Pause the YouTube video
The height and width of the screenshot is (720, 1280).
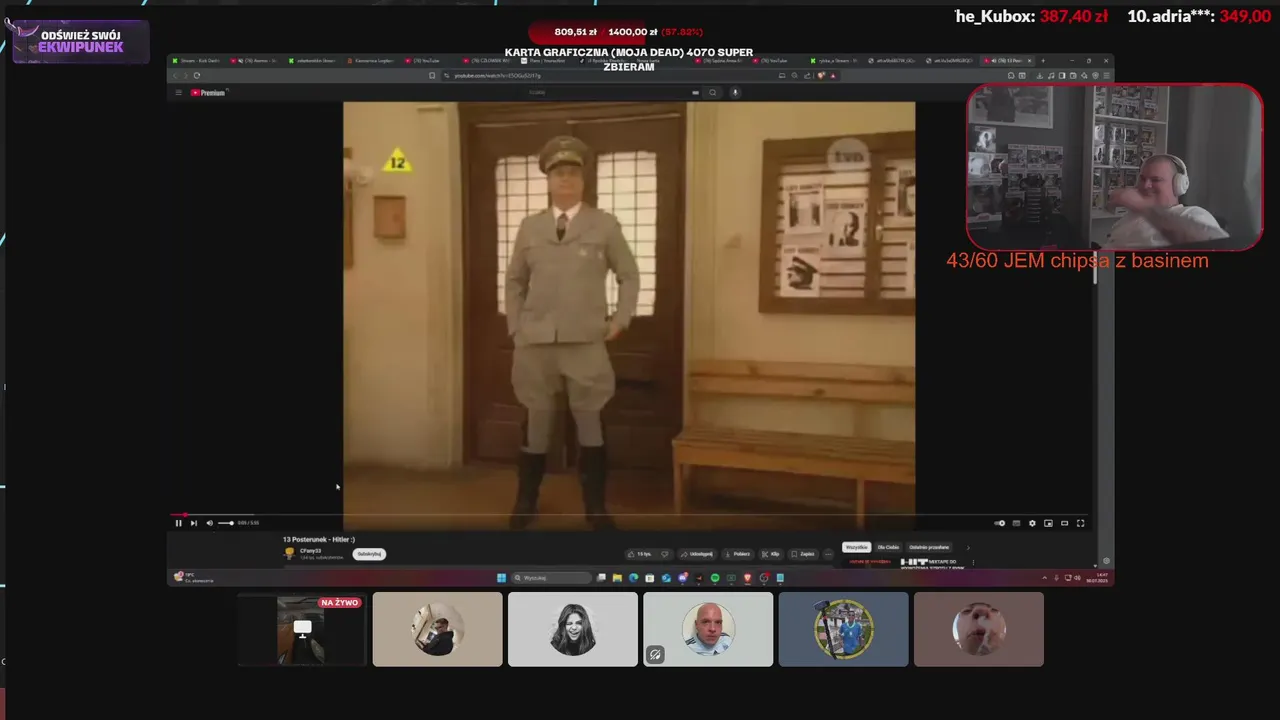(x=178, y=523)
